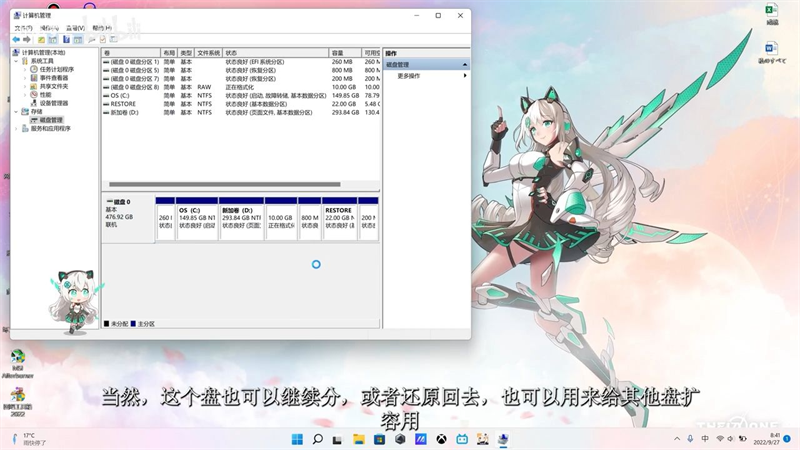The image size is (800, 450).
Task: Click the blue Back arrow in toolbar
Action: pyautogui.click(x=16, y=39)
